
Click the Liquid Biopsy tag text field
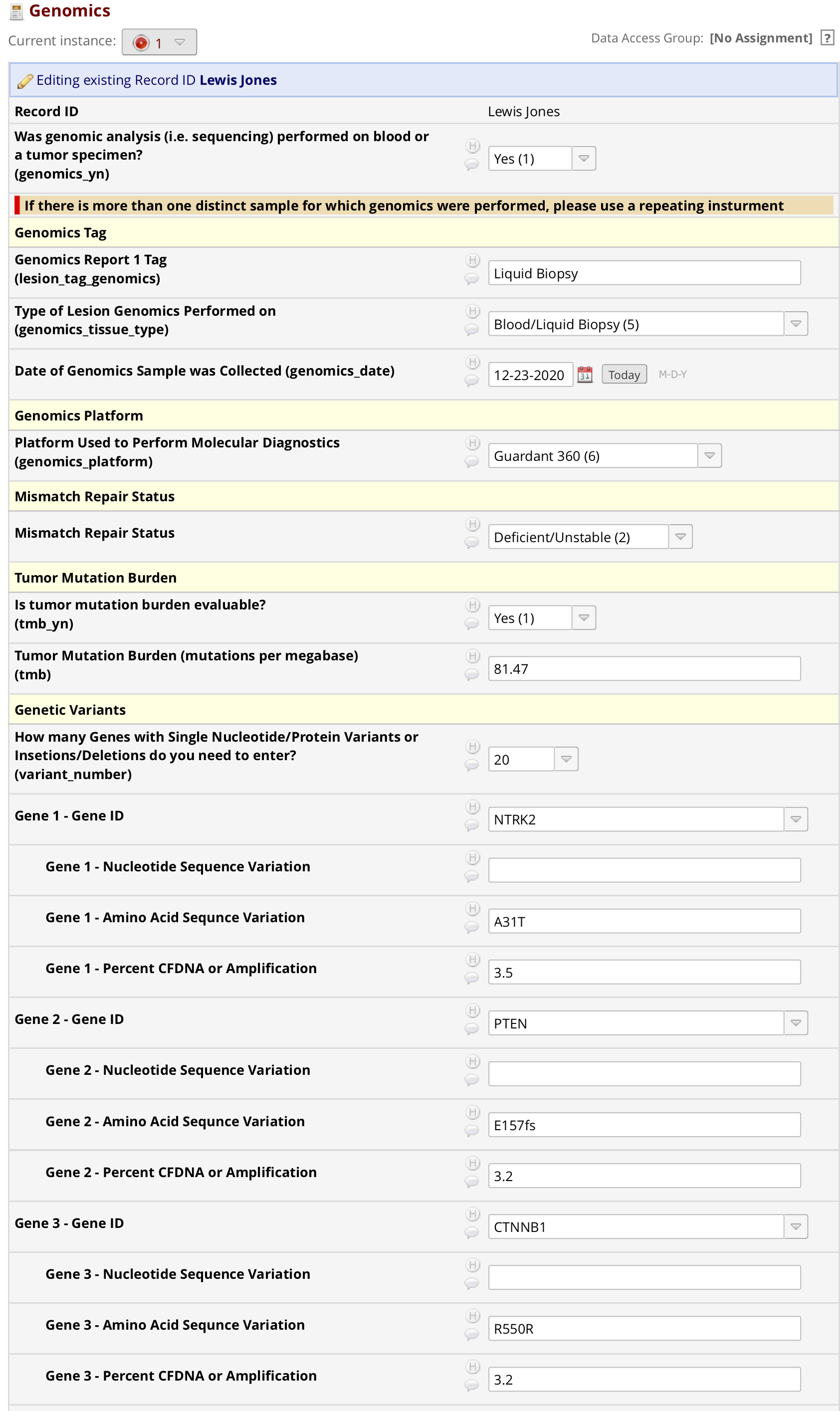[x=644, y=273]
